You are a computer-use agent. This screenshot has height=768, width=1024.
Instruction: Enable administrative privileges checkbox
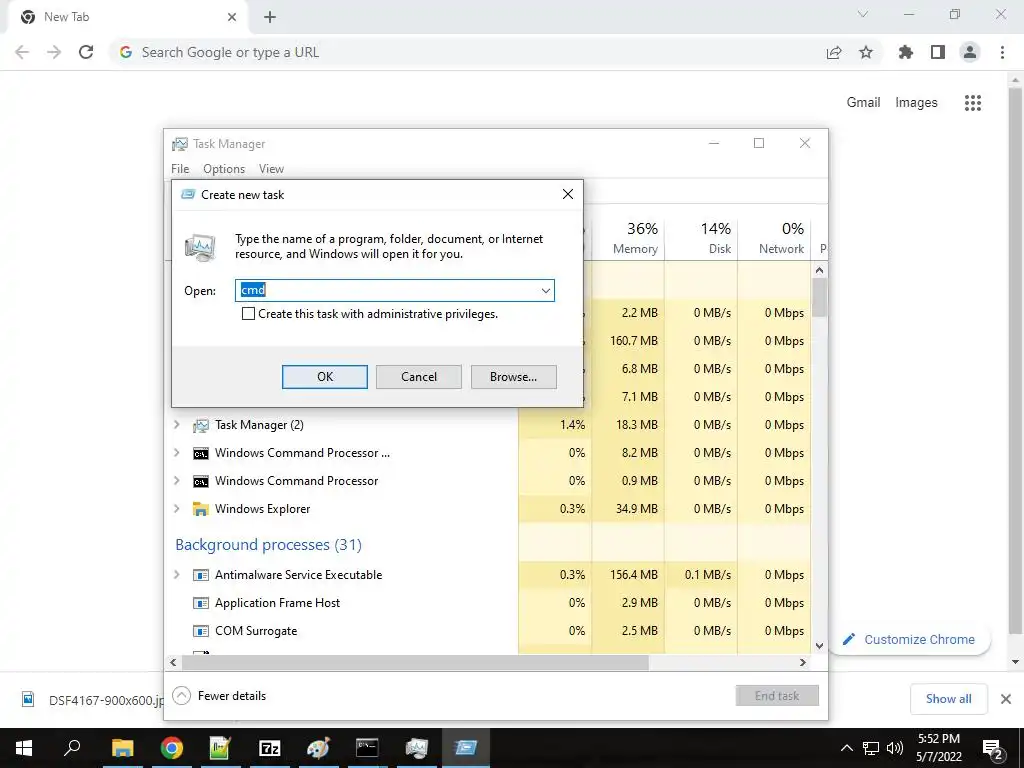248,313
